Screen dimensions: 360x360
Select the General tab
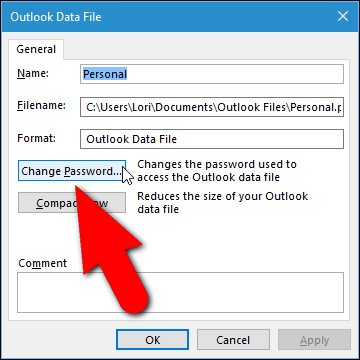tap(36, 49)
